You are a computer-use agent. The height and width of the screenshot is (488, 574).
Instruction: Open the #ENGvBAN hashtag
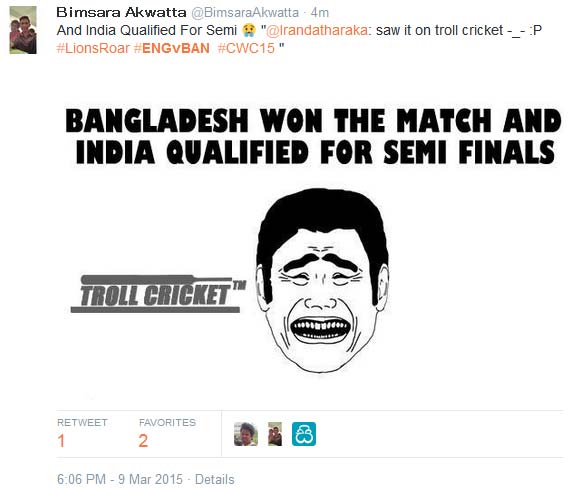pos(172,48)
